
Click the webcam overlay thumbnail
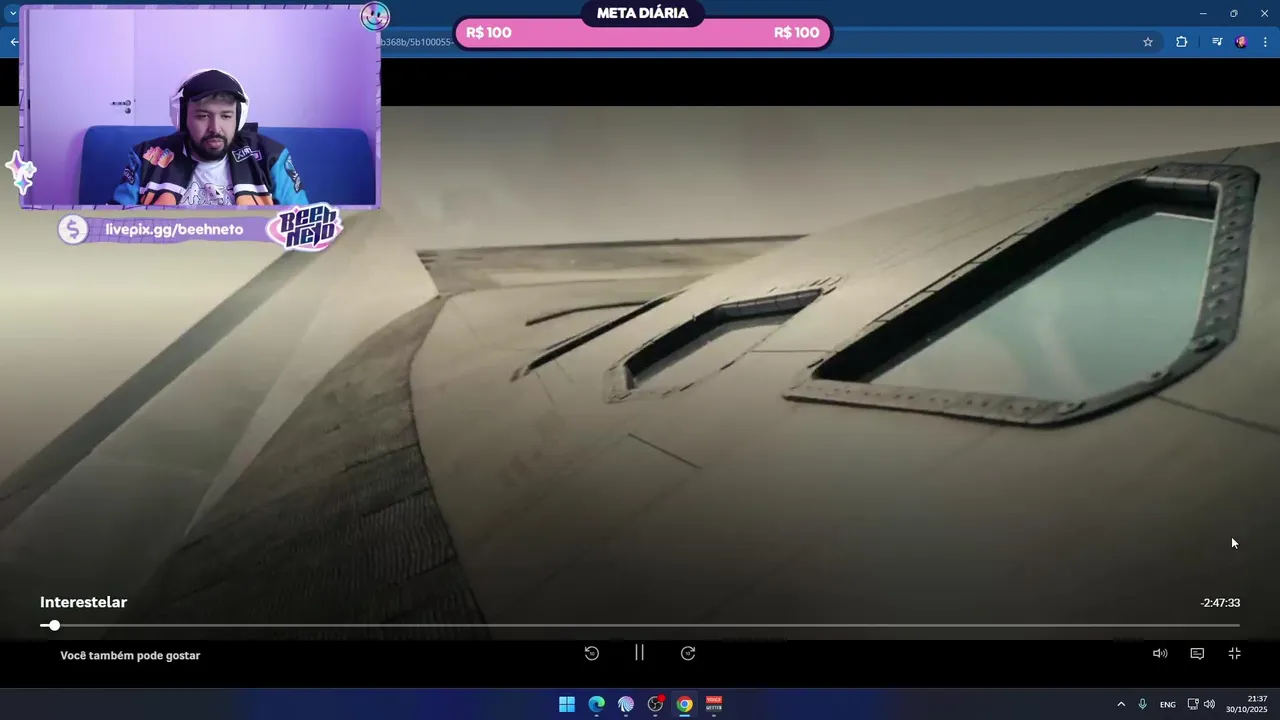coord(200,108)
